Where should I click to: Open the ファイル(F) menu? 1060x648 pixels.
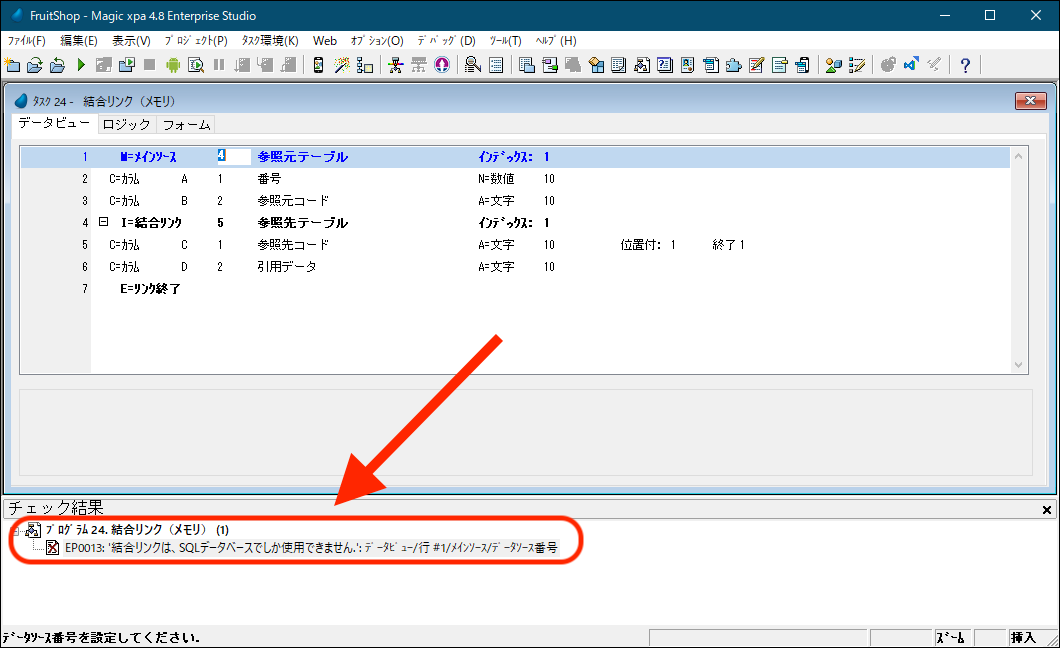pos(27,41)
